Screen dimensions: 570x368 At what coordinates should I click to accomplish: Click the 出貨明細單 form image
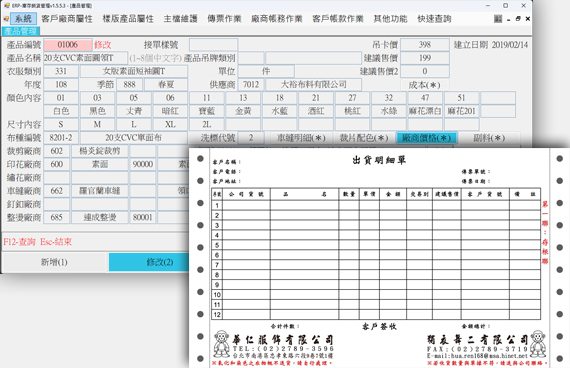pyautogui.click(x=379, y=258)
